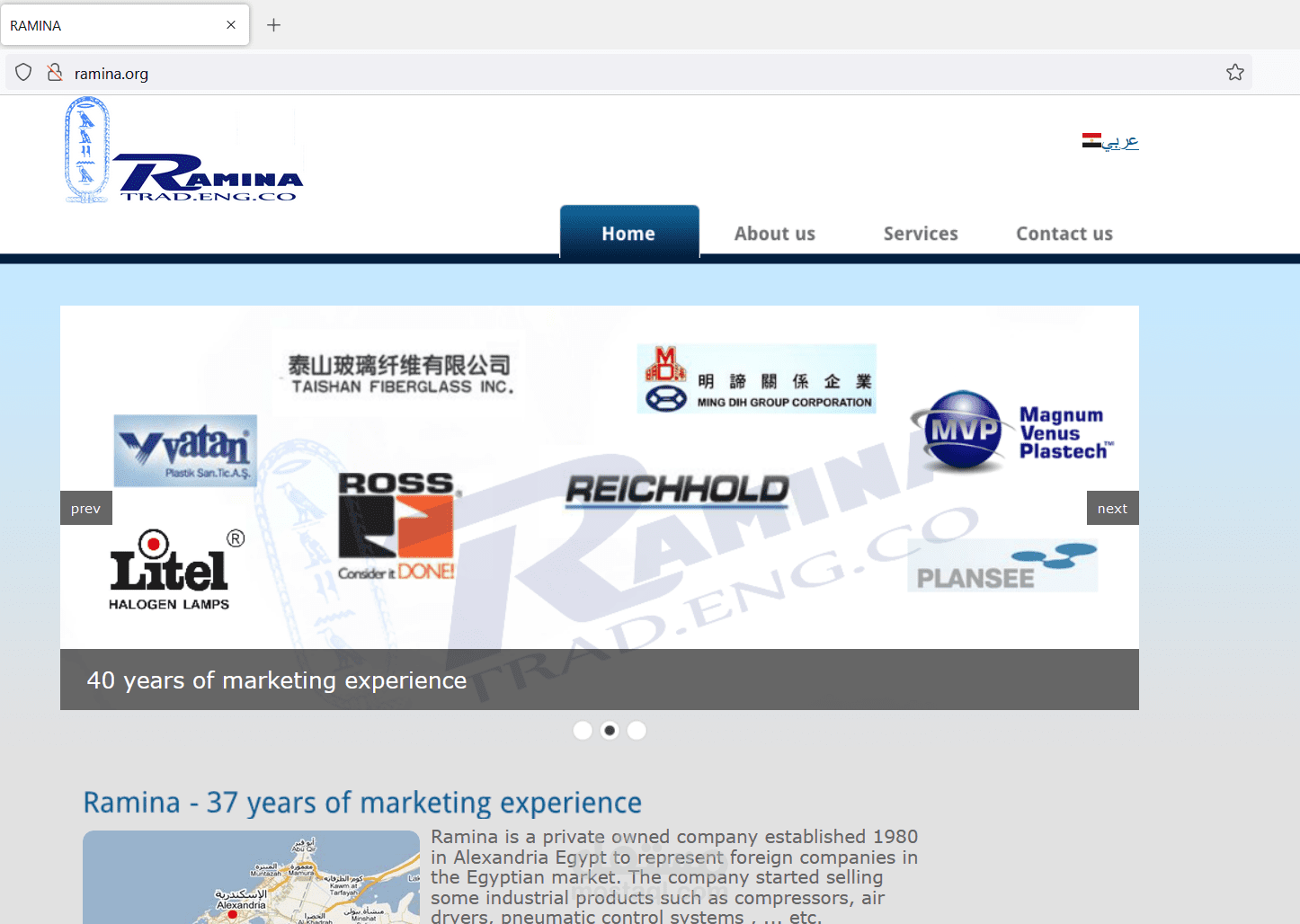The height and width of the screenshot is (924, 1300).
Task: Click the Litel Halogen Lamps logo
Action: [x=176, y=569]
